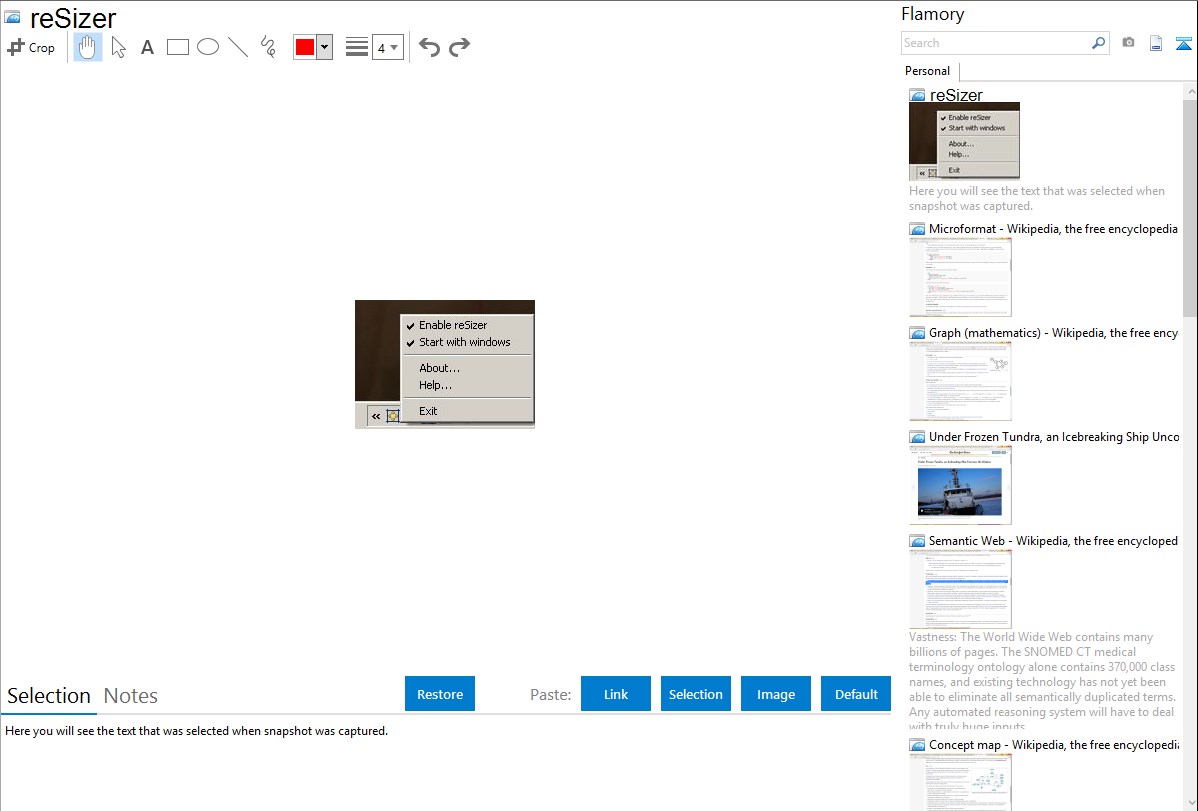
Task: Click the blue collapse panel icon
Action: coord(1183,43)
